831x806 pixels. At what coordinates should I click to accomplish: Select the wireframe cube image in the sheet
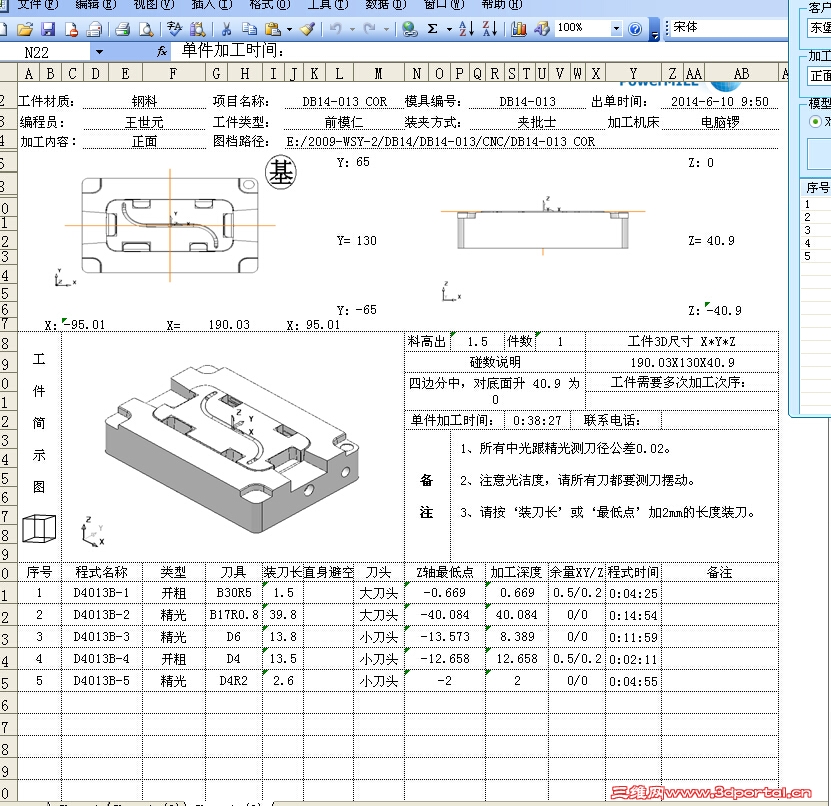39,528
